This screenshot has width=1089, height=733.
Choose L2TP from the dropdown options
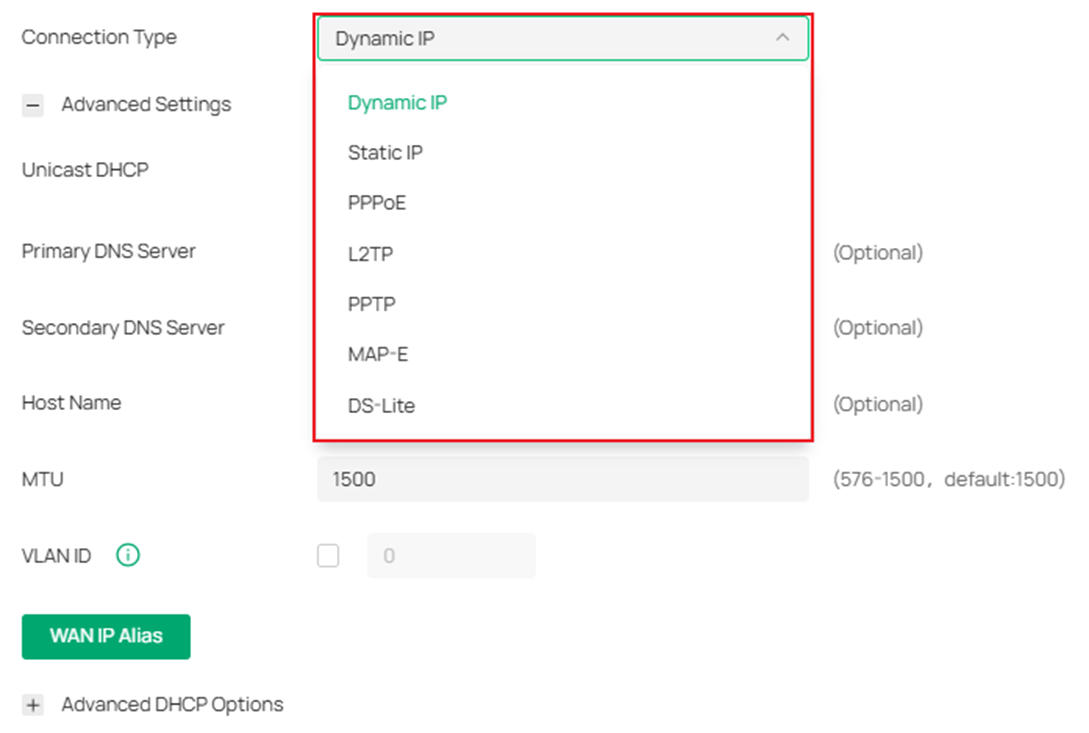coord(371,253)
